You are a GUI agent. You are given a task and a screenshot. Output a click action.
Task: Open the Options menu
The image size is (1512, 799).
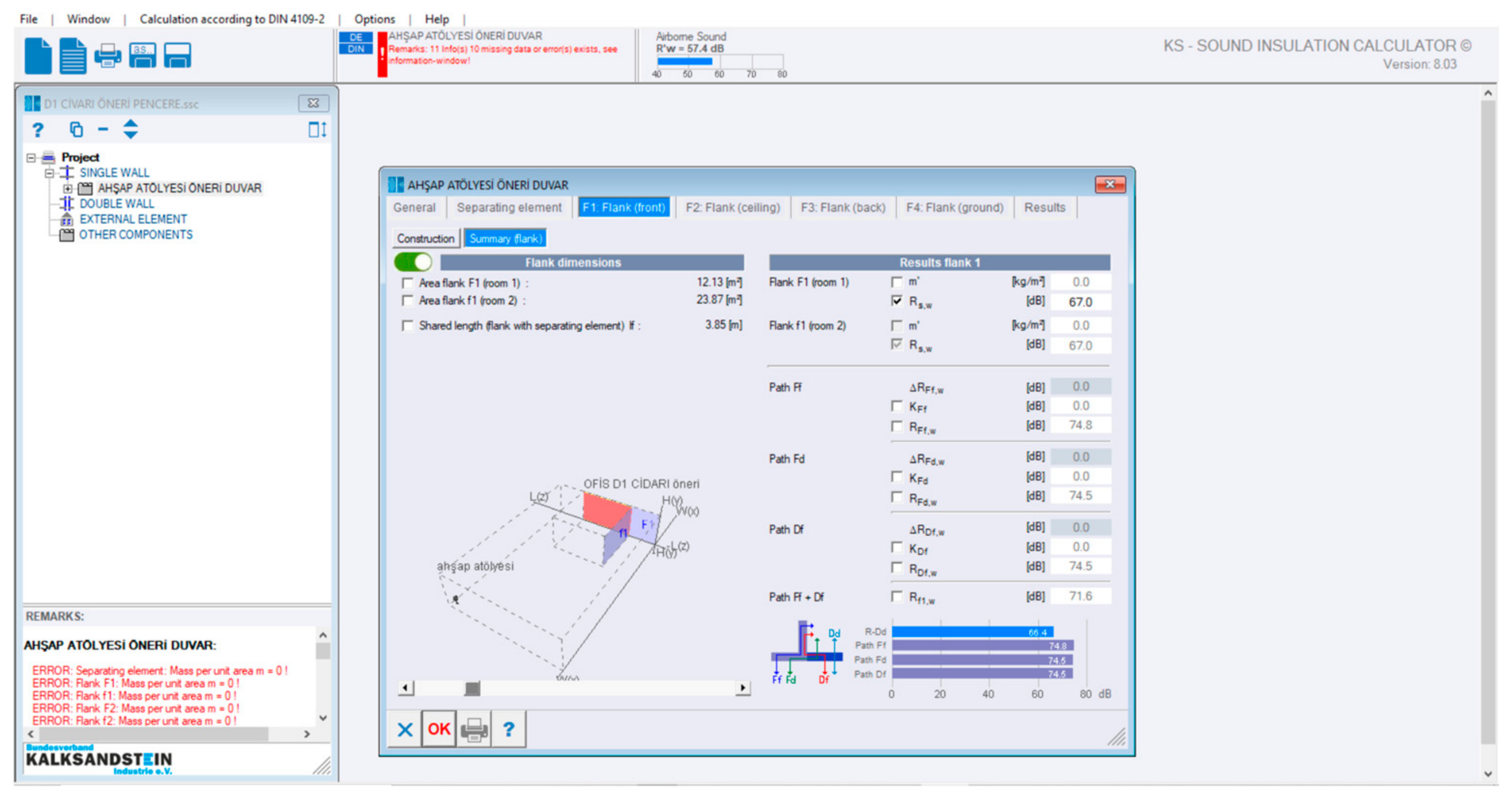pos(374,19)
